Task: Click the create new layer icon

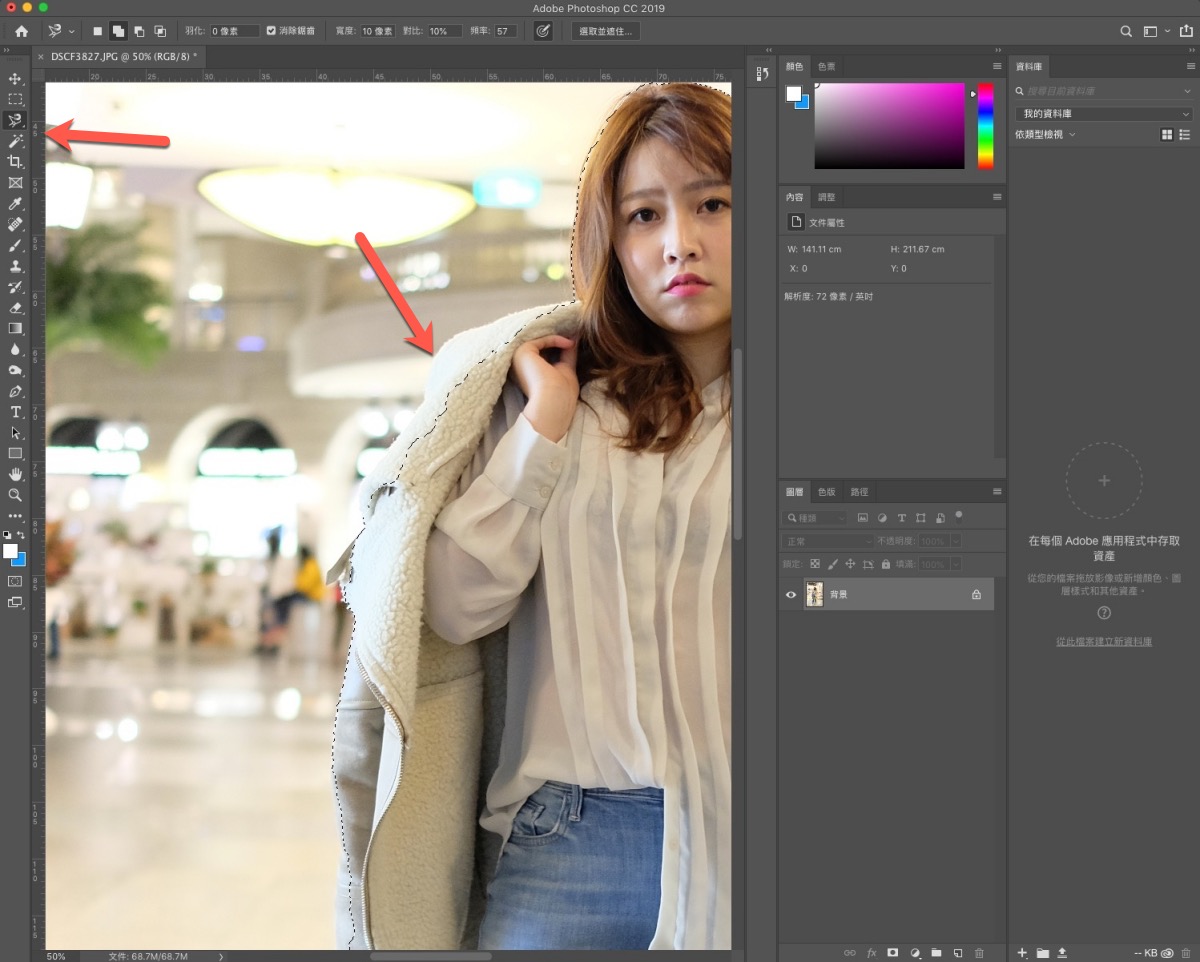Action: [957, 953]
